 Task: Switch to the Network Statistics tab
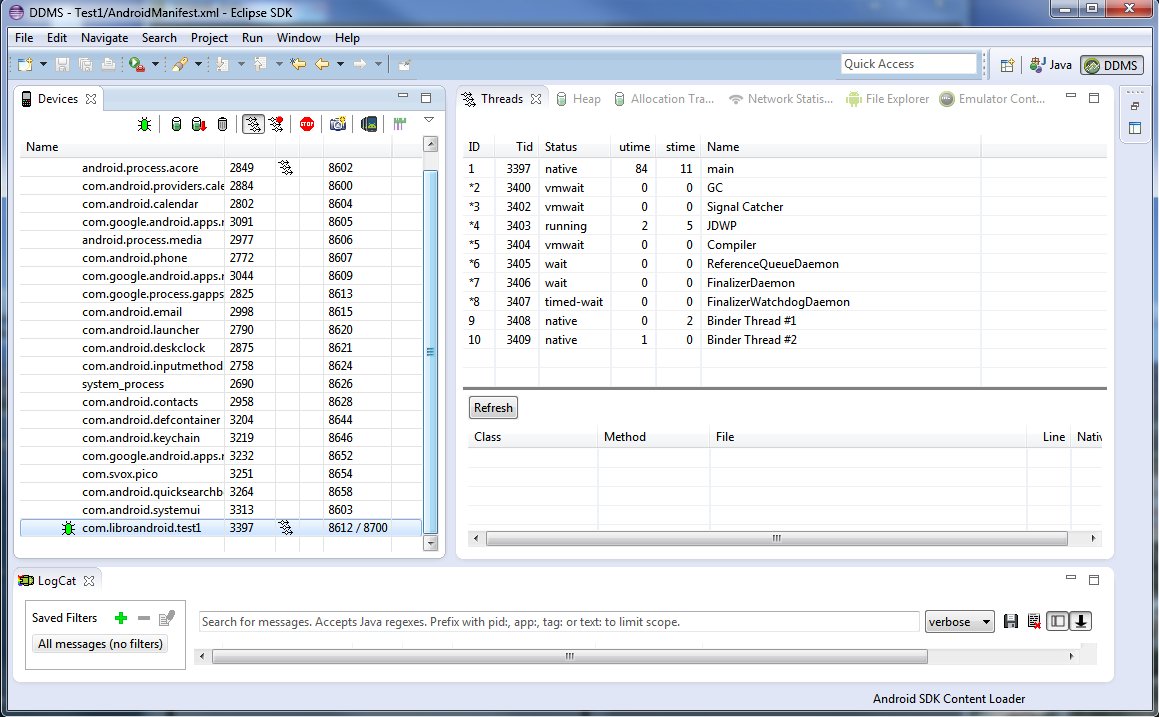tap(781, 99)
